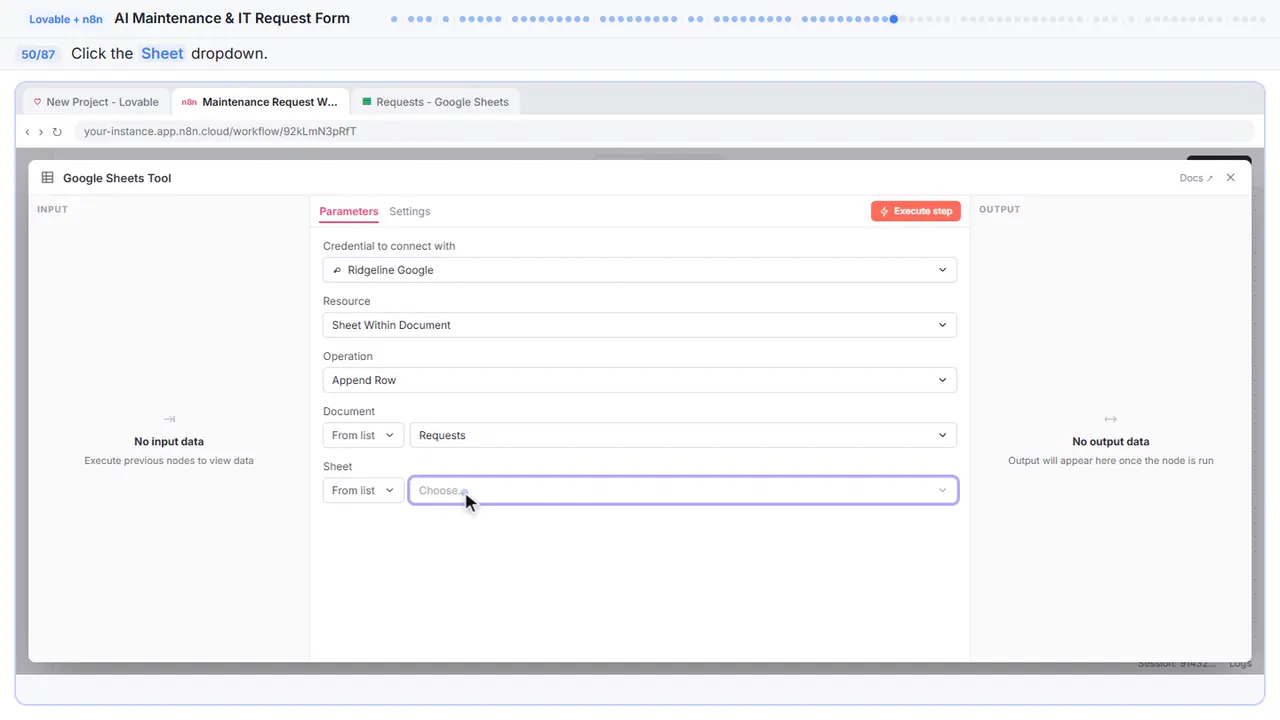Viewport: 1280px width, 720px height.
Task: Open the Requests document dropdown
Action: [683, 435]
